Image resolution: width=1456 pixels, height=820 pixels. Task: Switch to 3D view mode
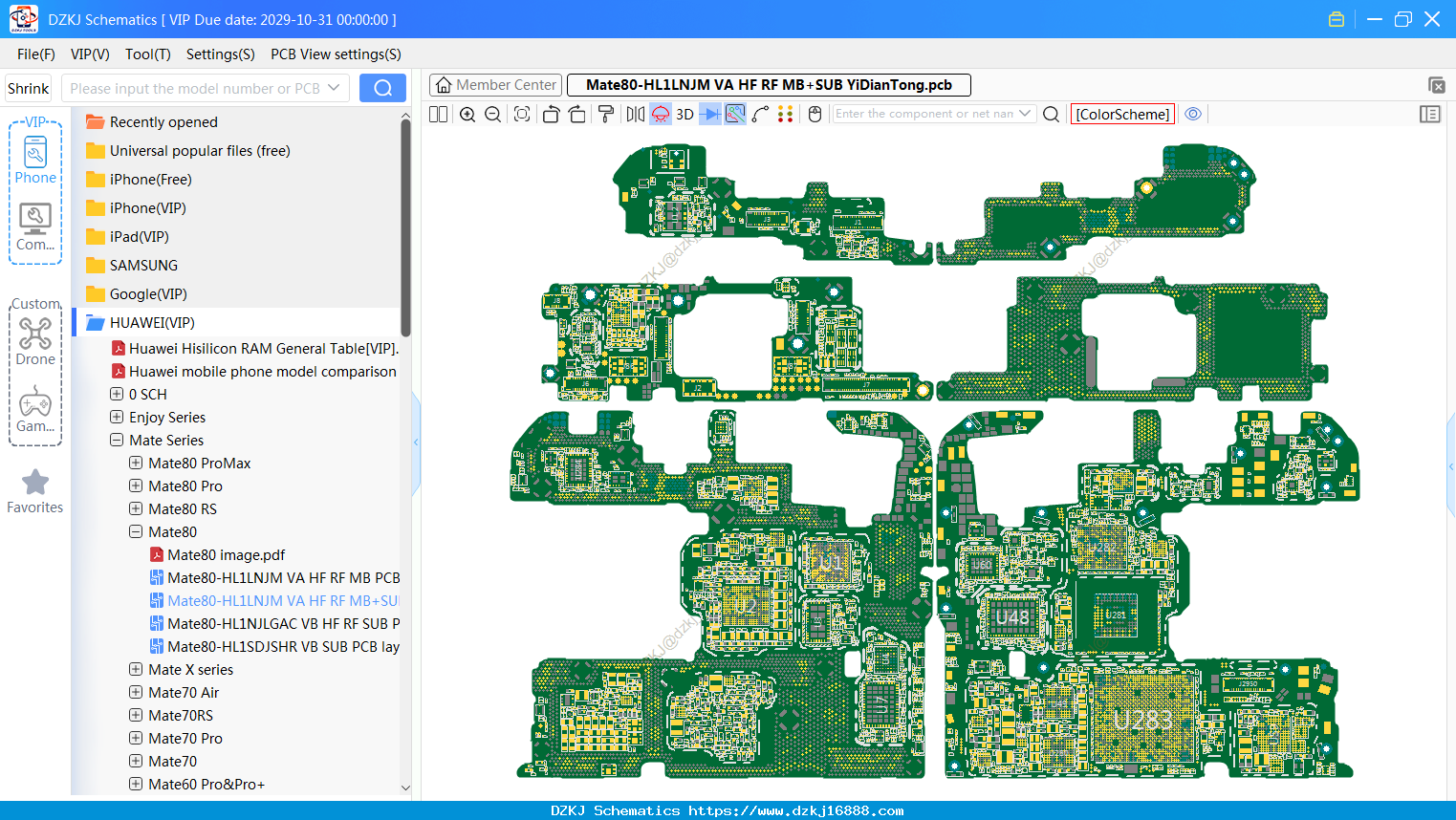pos(685,115)
